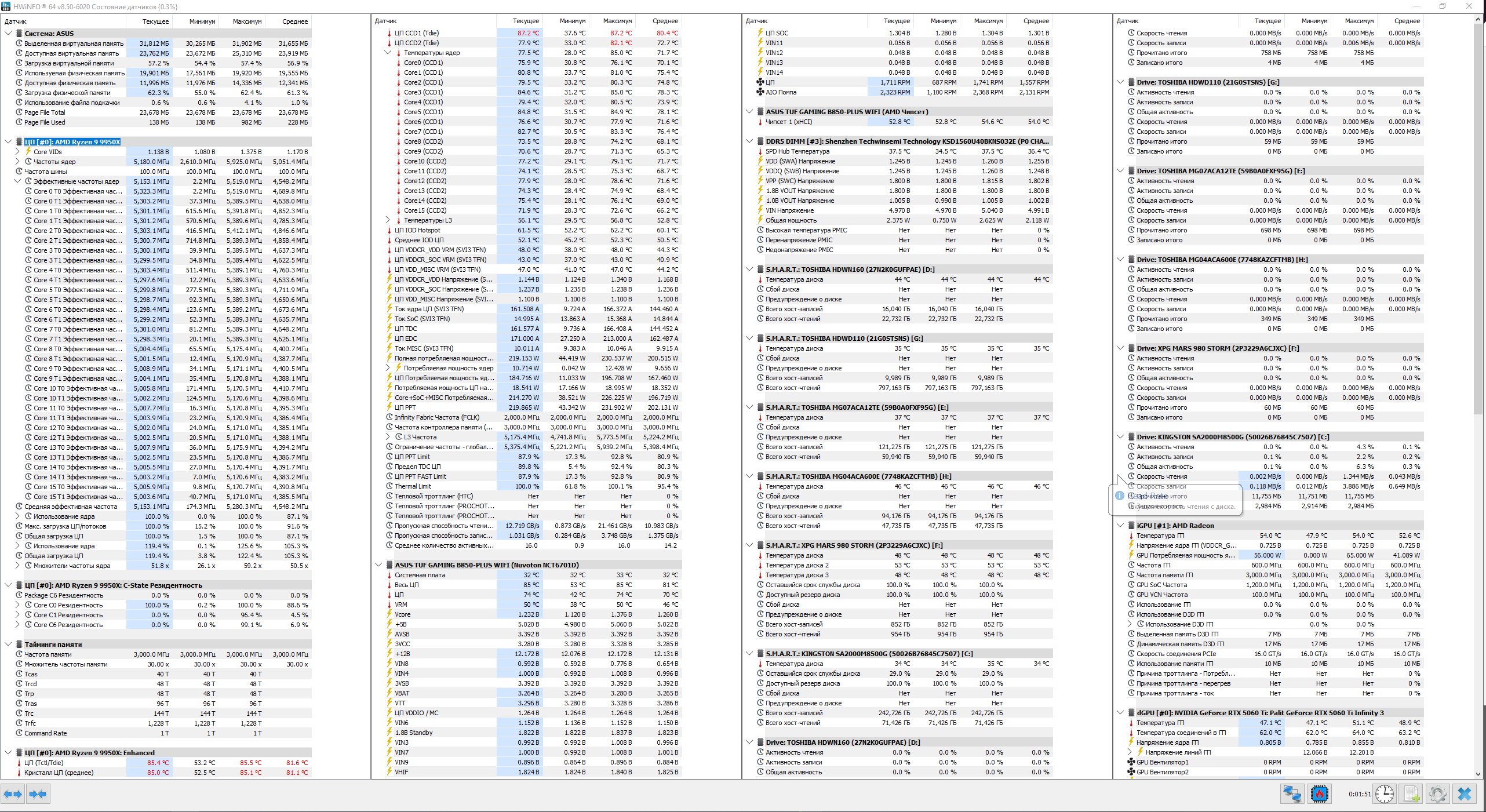Open the network remote monitoring icon

tap(1292, 793)
